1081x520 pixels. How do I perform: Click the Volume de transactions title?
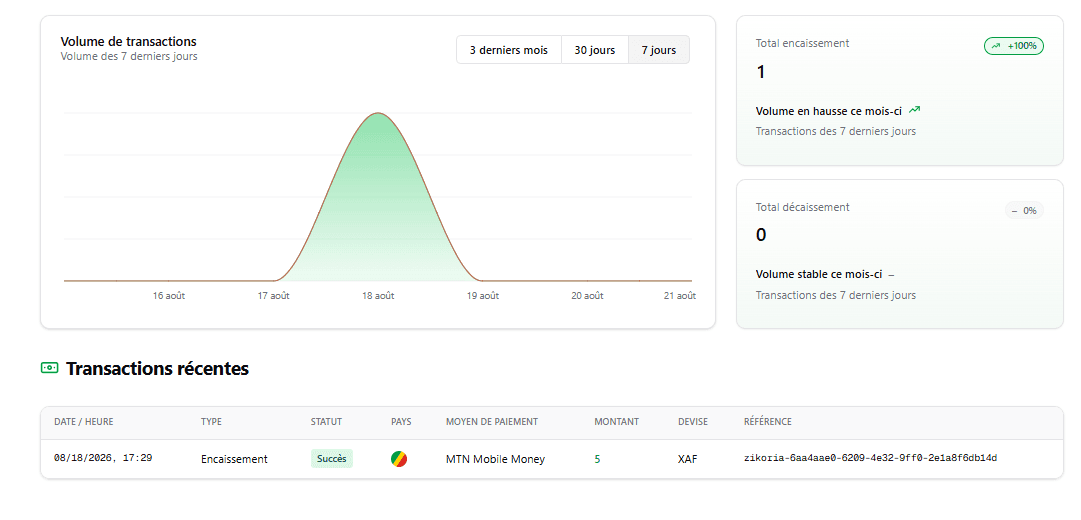(x=128, y=41)
